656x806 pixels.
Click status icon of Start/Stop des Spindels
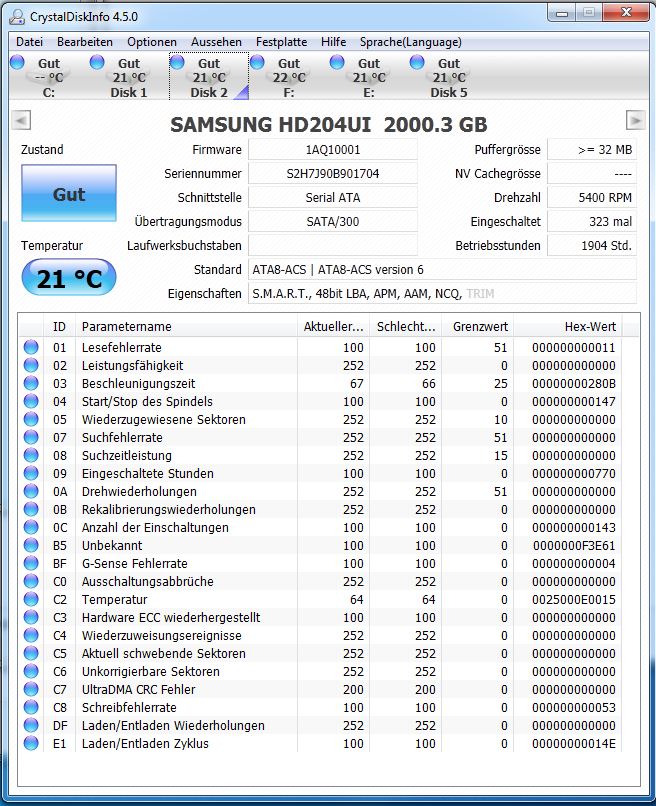[31, 401]
